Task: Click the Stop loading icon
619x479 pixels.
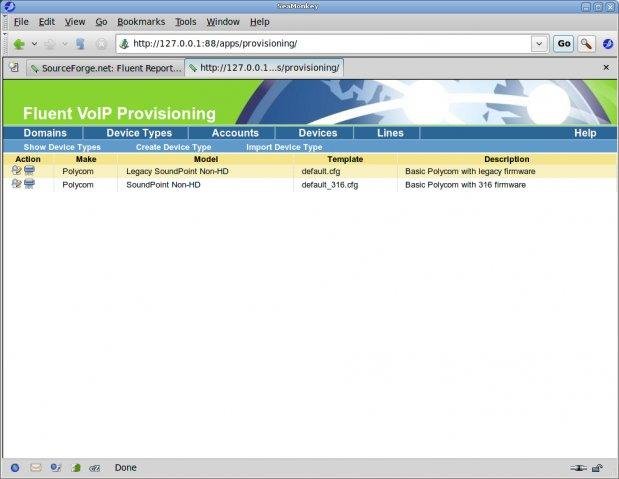Action: [101, 44]
